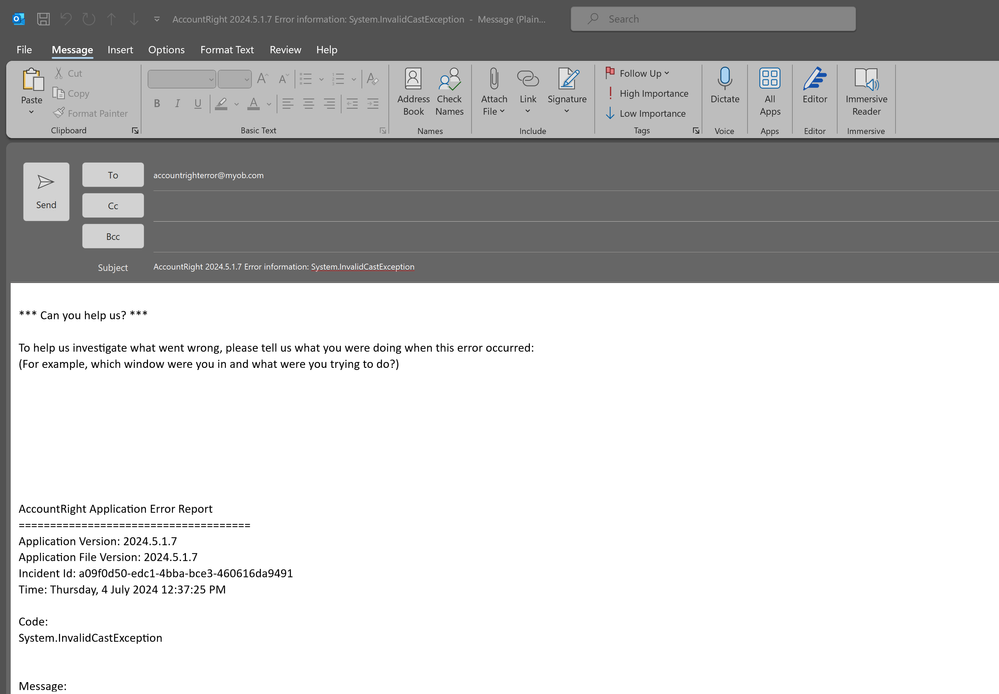The width and height of the screenshot is (999, 694).
Task: Click in the Search box
Action: pyautogui.click(x=713, y=19)
